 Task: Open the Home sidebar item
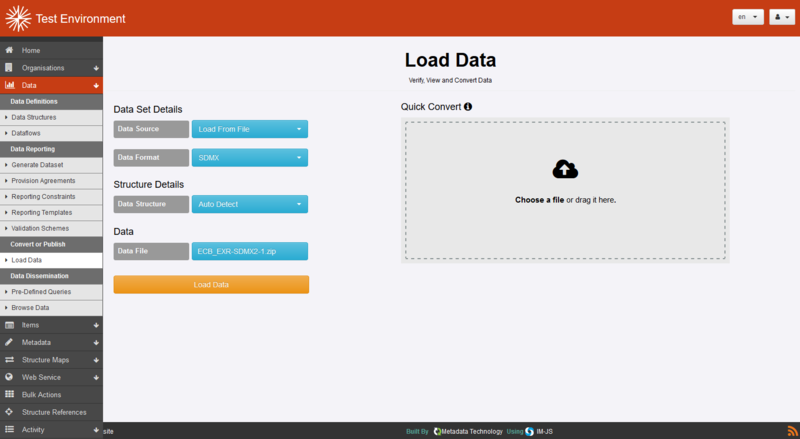51,51
